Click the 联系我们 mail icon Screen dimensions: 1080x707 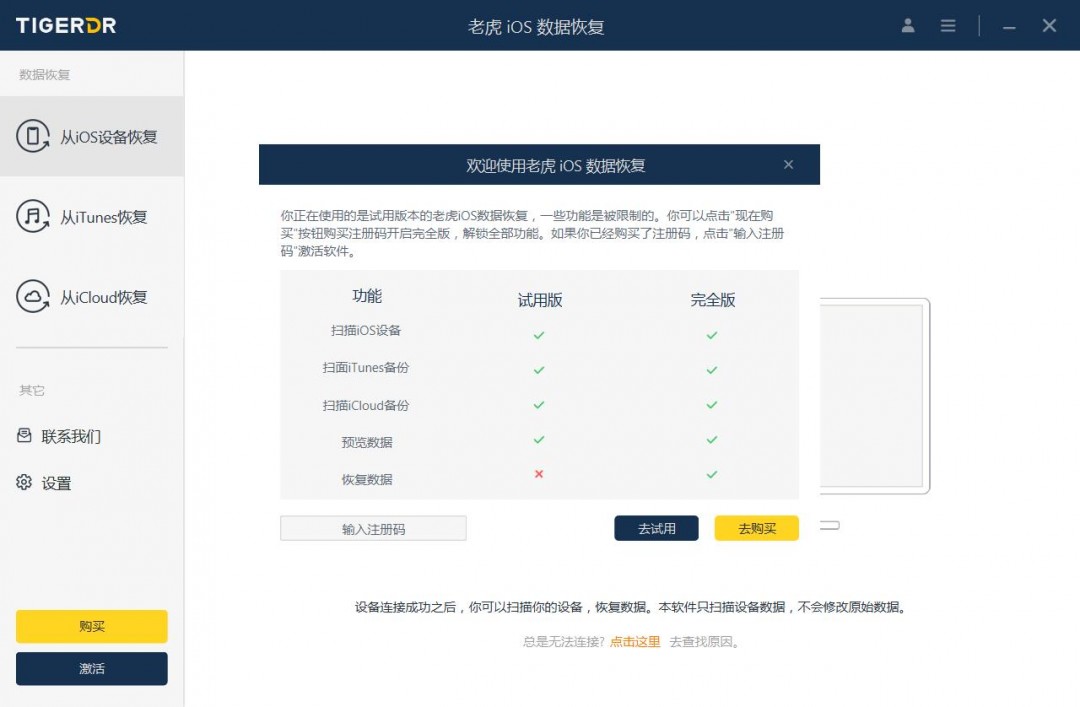[x=24, y=436]
